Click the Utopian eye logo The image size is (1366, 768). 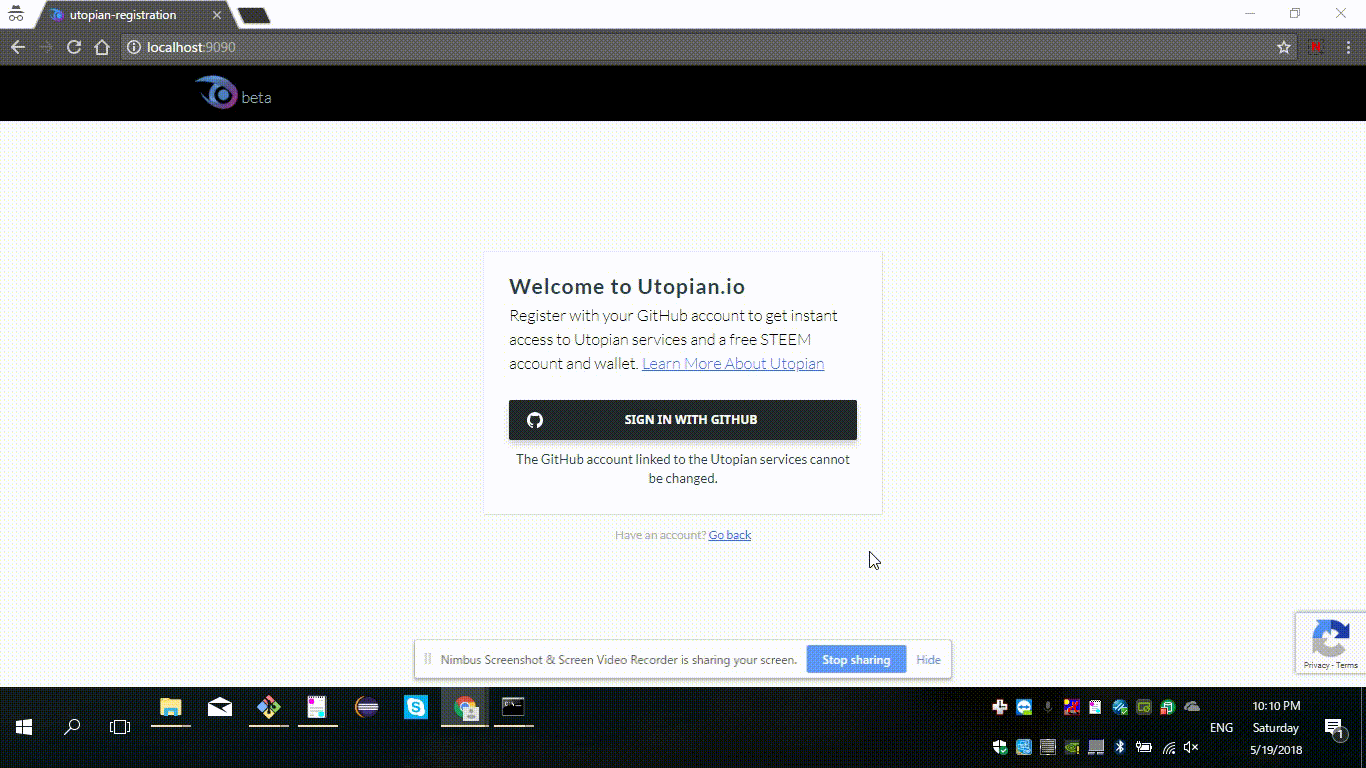(x=215, y=93)
